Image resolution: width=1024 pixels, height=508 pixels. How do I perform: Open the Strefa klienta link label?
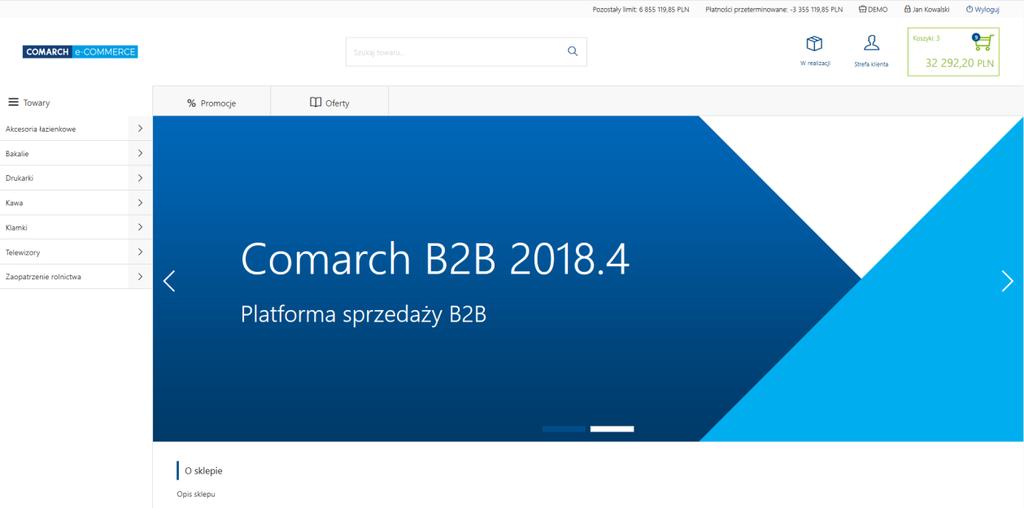871,64
